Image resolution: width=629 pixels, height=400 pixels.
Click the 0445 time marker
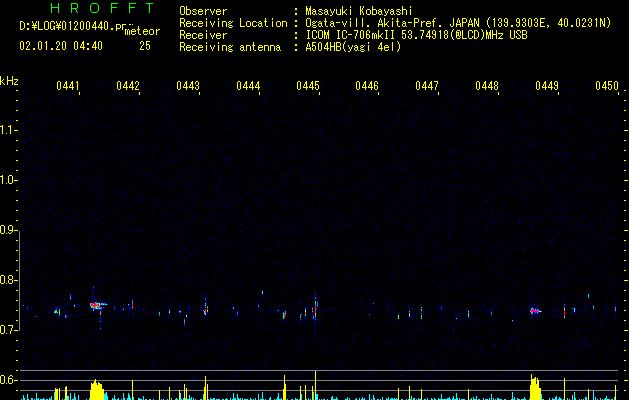pos(308,86)
